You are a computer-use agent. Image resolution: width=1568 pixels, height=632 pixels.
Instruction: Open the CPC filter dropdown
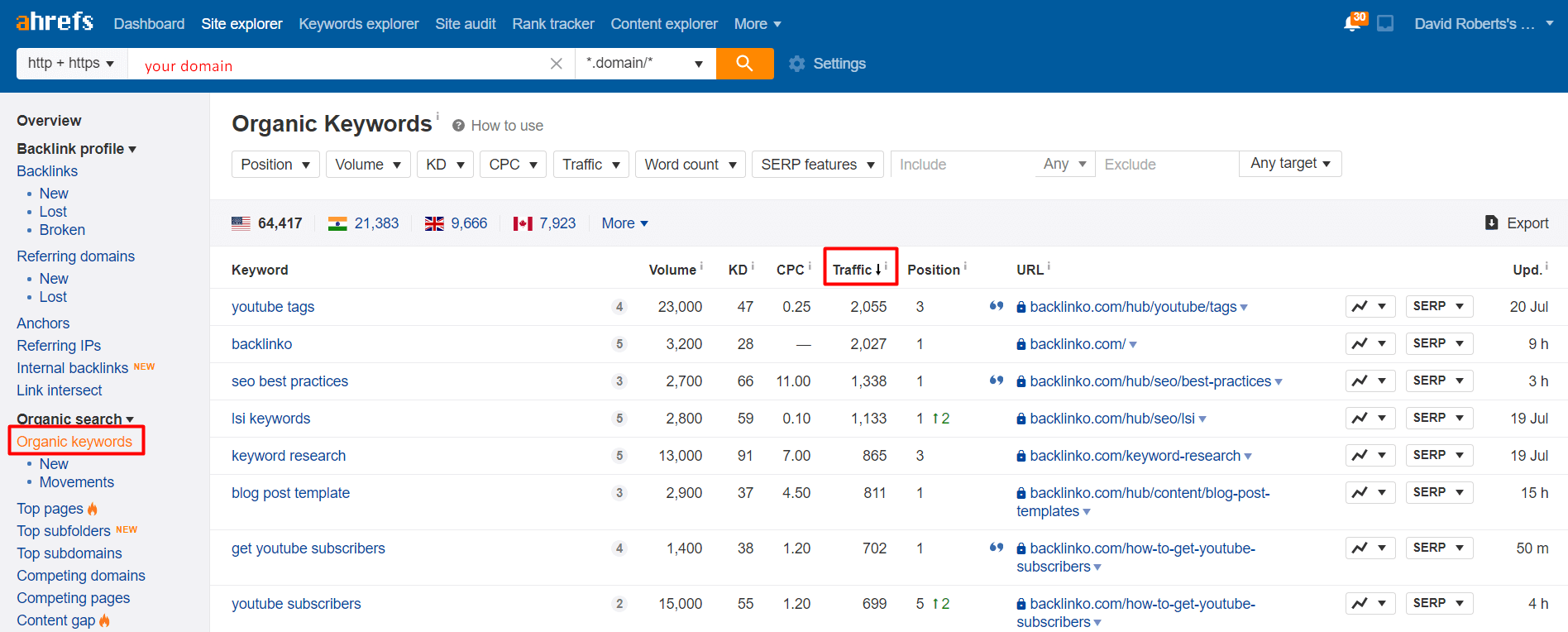click(513, 165)
